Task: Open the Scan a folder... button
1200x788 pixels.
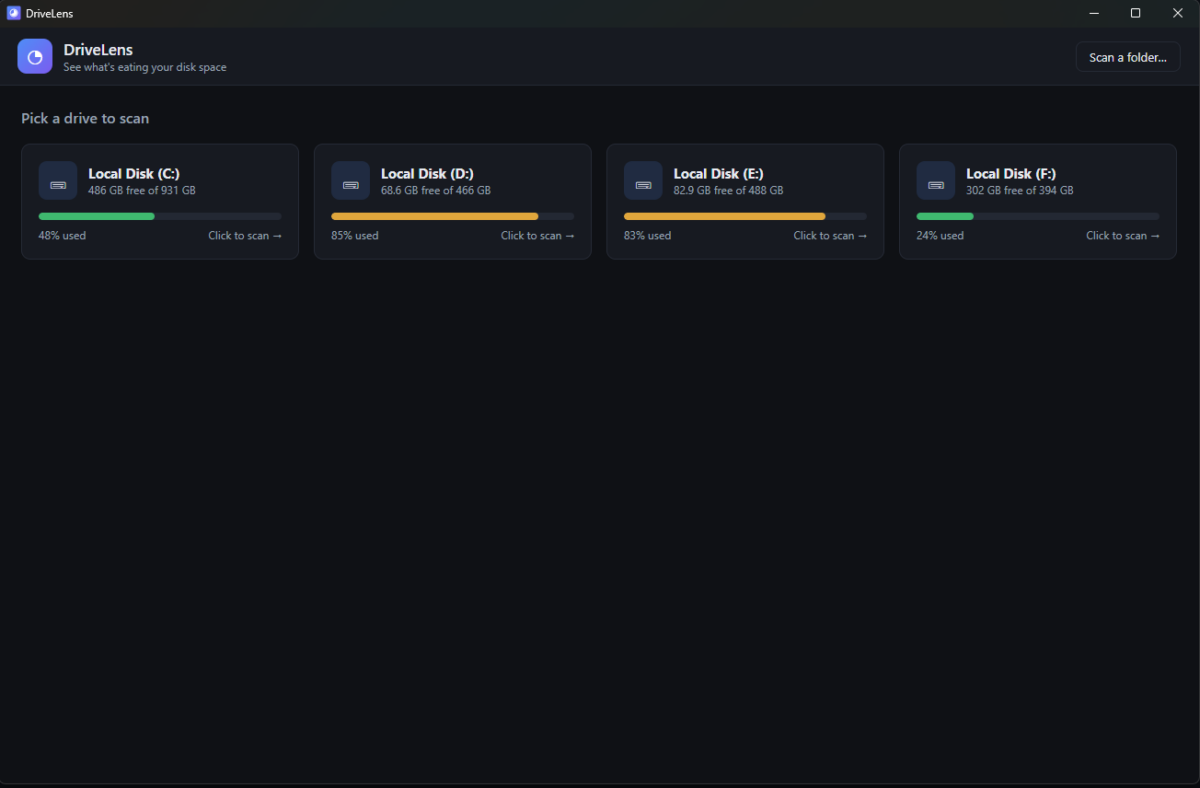Action: pyautogui.click(x=1128, y=57)
